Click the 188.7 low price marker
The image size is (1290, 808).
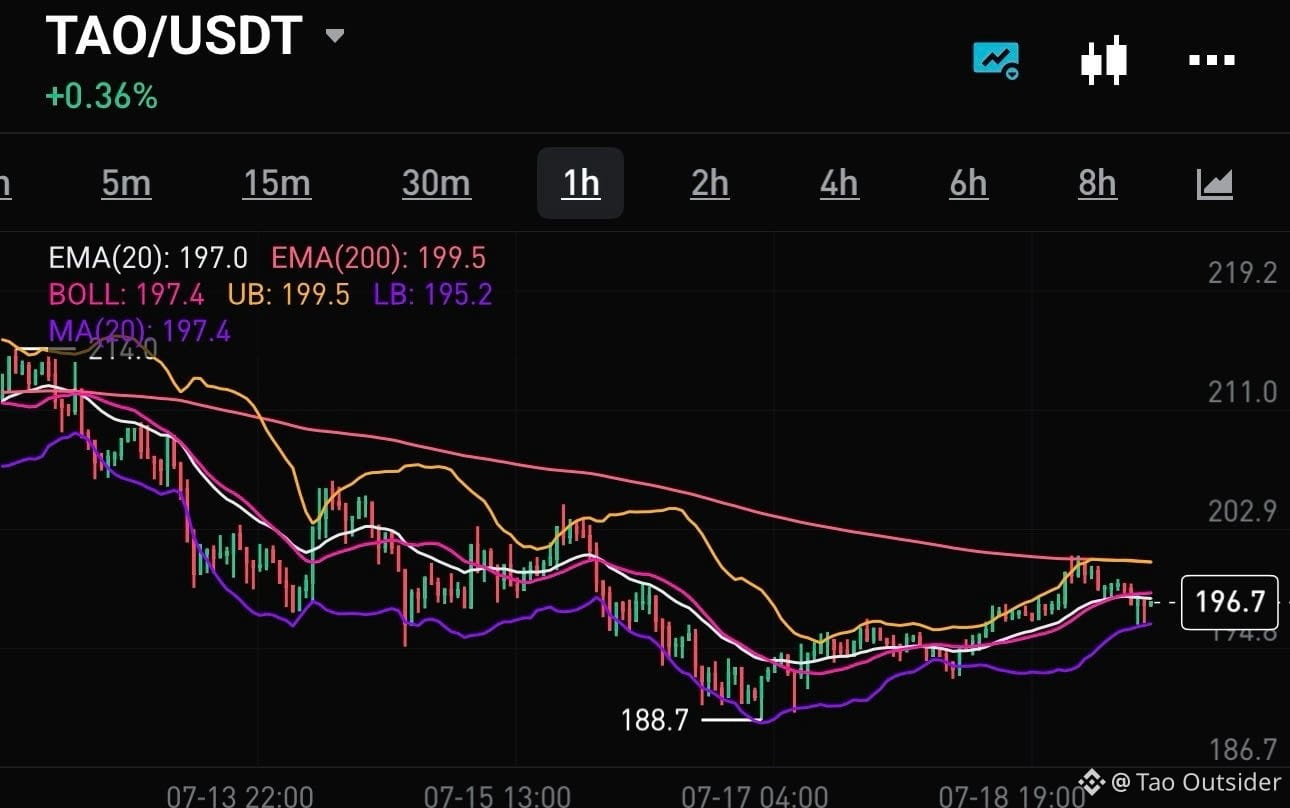click(655, 719)
